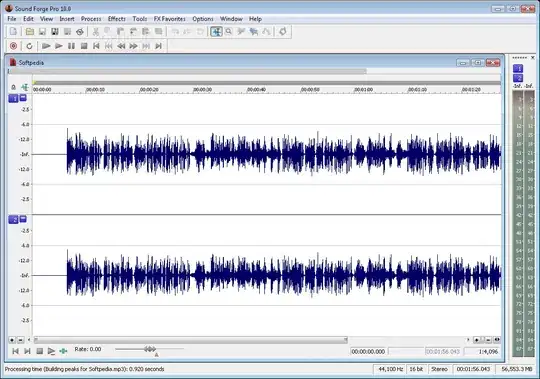540x379 pixels.
Task: Click Pause in the transport toolbar
Action: click(x=71, y=46)
